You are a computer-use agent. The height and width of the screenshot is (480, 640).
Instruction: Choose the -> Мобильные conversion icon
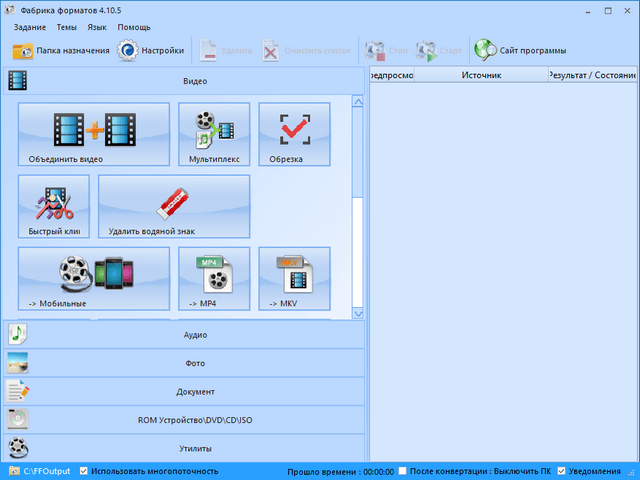[93, 272]
